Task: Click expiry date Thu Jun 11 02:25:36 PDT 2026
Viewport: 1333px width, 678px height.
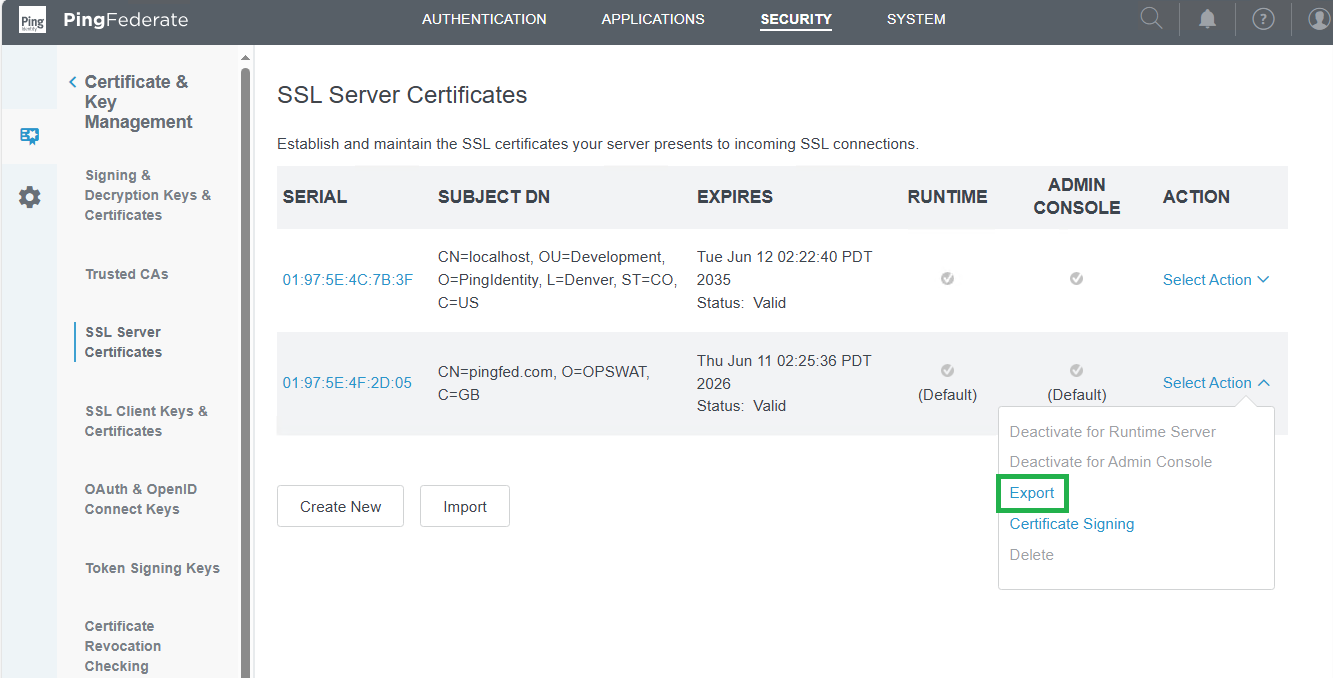Action: tap(785, 372)
